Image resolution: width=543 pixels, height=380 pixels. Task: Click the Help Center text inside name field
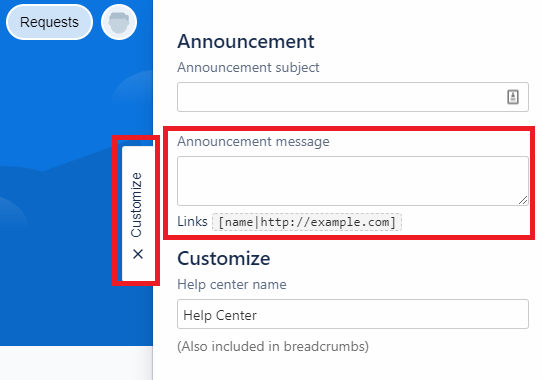click(x=220, y=316)
